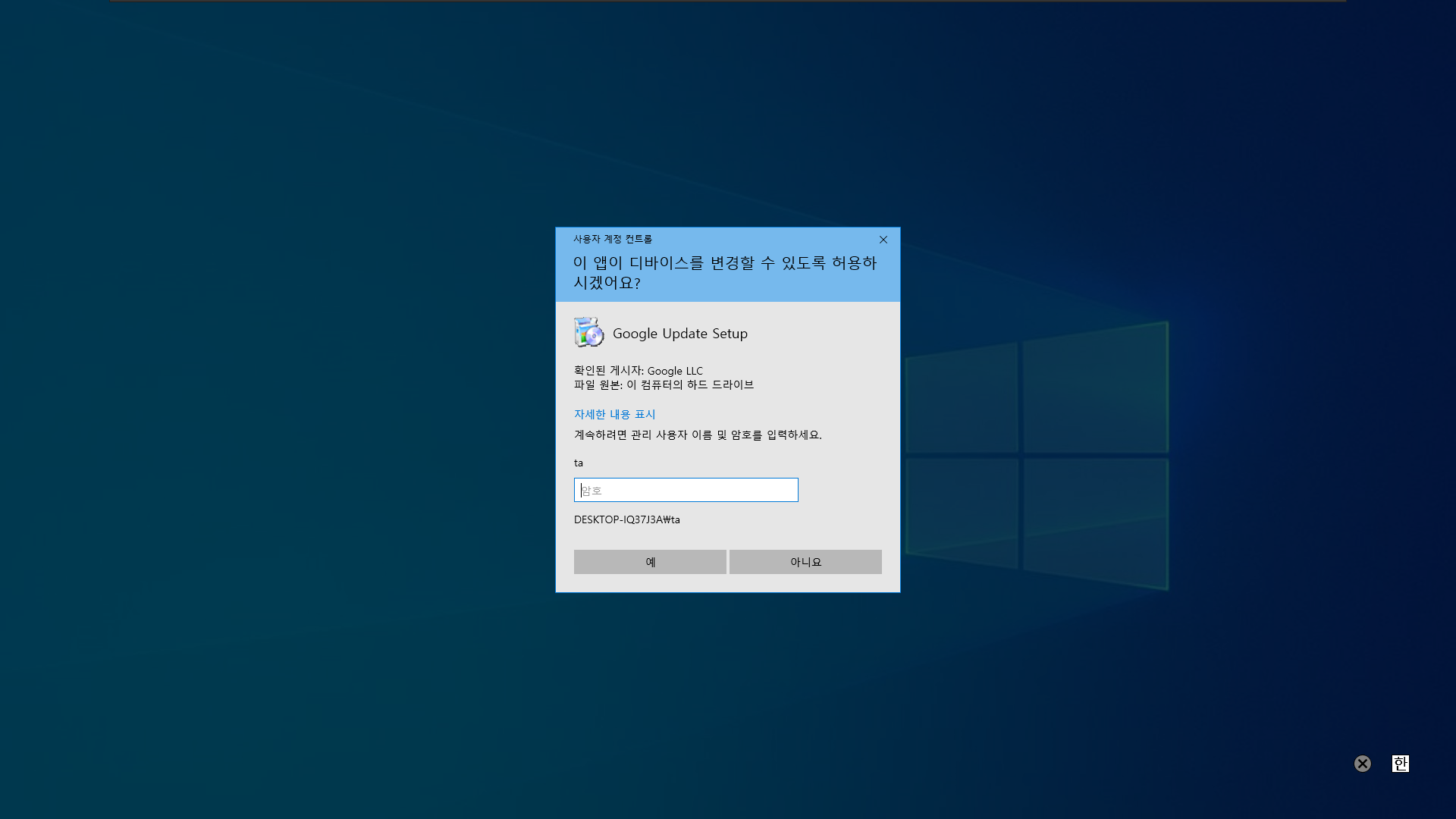1456x819 pixels.
Task: Click the DESKTOP-IQ37J3A\ta account text
Action: [626, 520]
